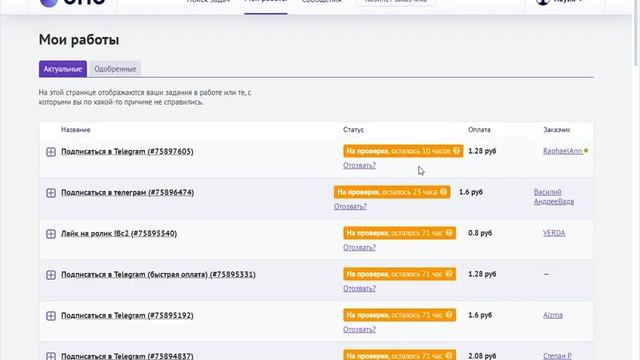This screenshot has height=360, width=640.
Task: Switch to the Актуальные tab
Action: 63,69
